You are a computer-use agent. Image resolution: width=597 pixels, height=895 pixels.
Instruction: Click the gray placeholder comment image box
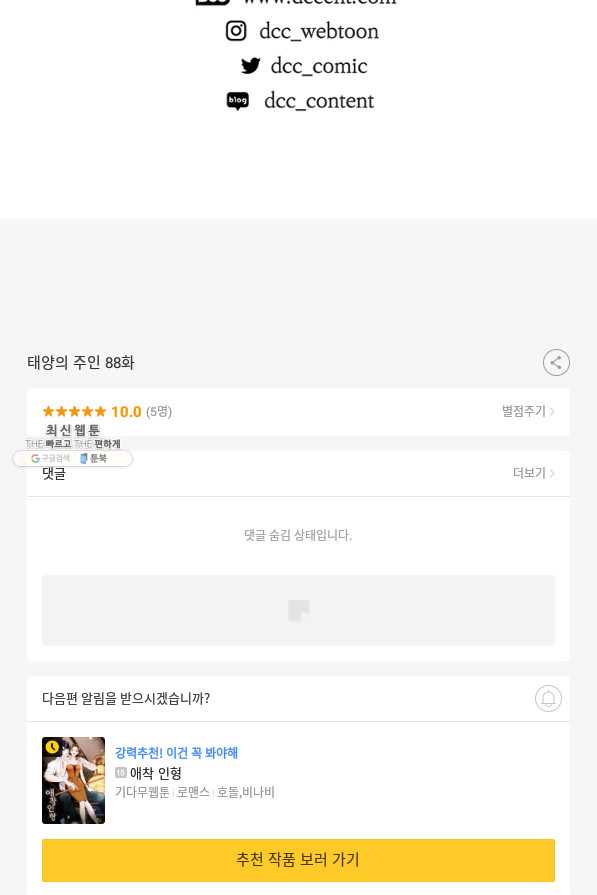(x=298, y=610)
